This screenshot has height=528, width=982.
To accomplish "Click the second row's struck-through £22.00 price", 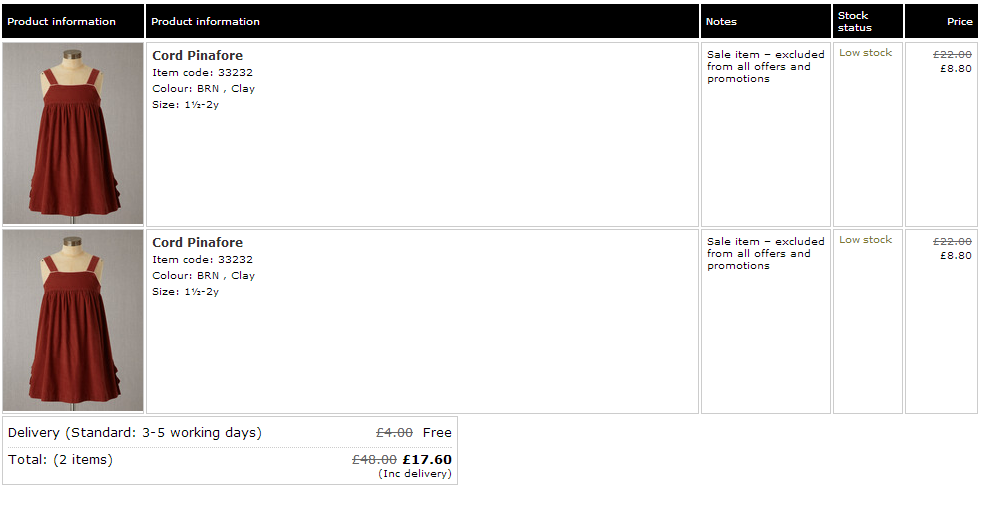I will pyautogui.click(x=952, y=242).
